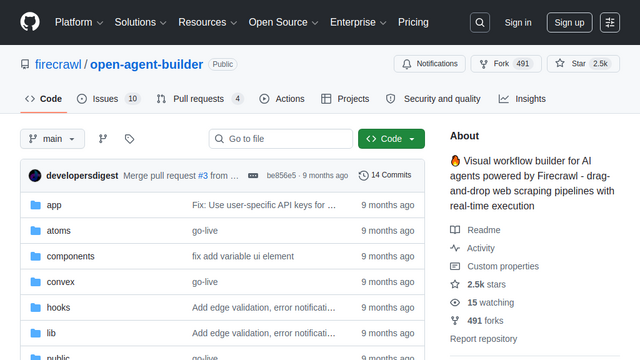Open the GitHub homepage logo

click(30, 22)
